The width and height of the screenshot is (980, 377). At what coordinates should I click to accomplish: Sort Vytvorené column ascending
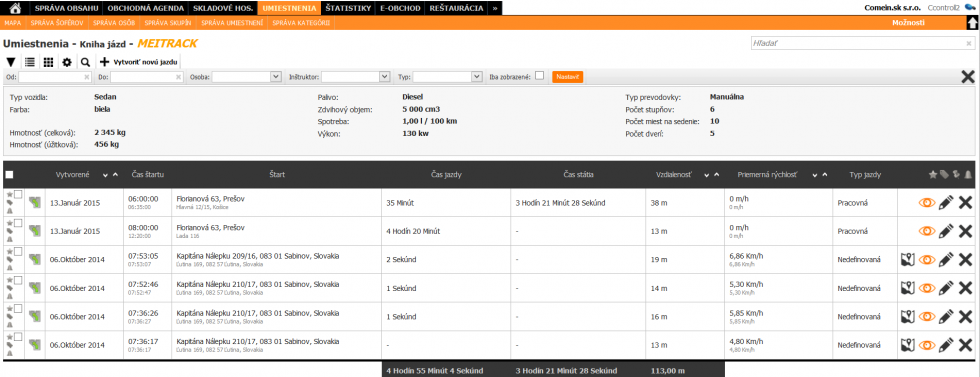(115, 175)
